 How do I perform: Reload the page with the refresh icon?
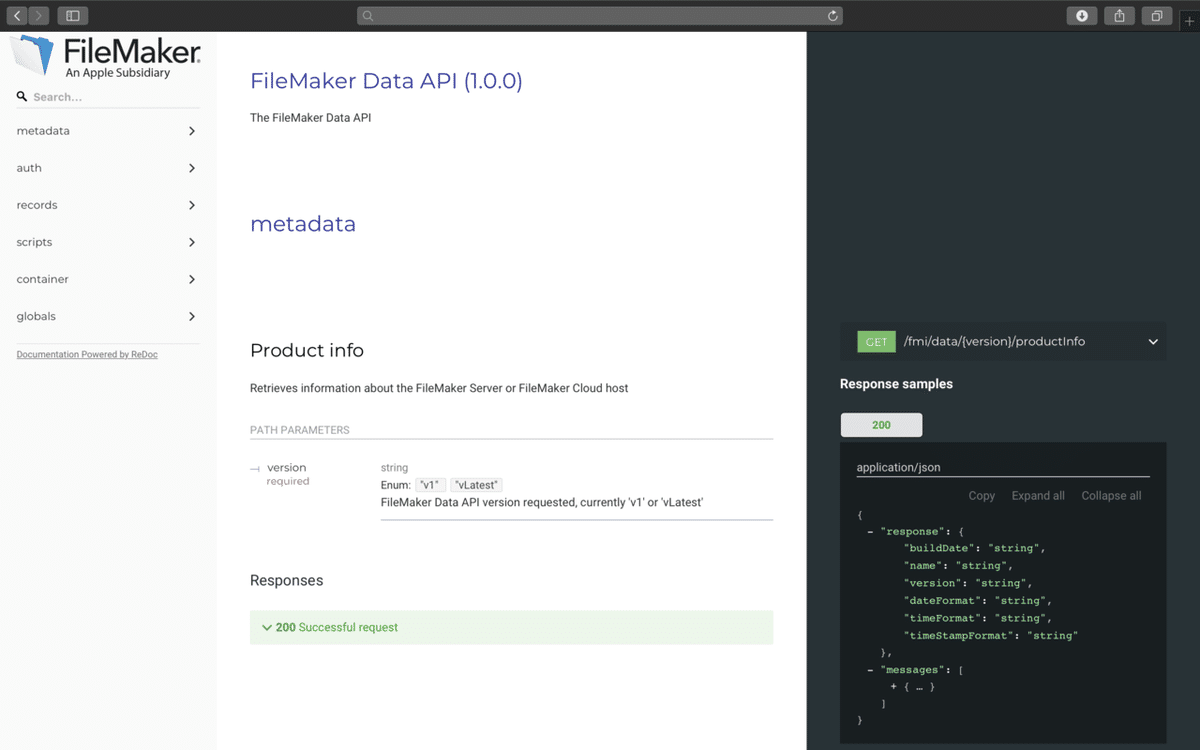tap(831, 15)
